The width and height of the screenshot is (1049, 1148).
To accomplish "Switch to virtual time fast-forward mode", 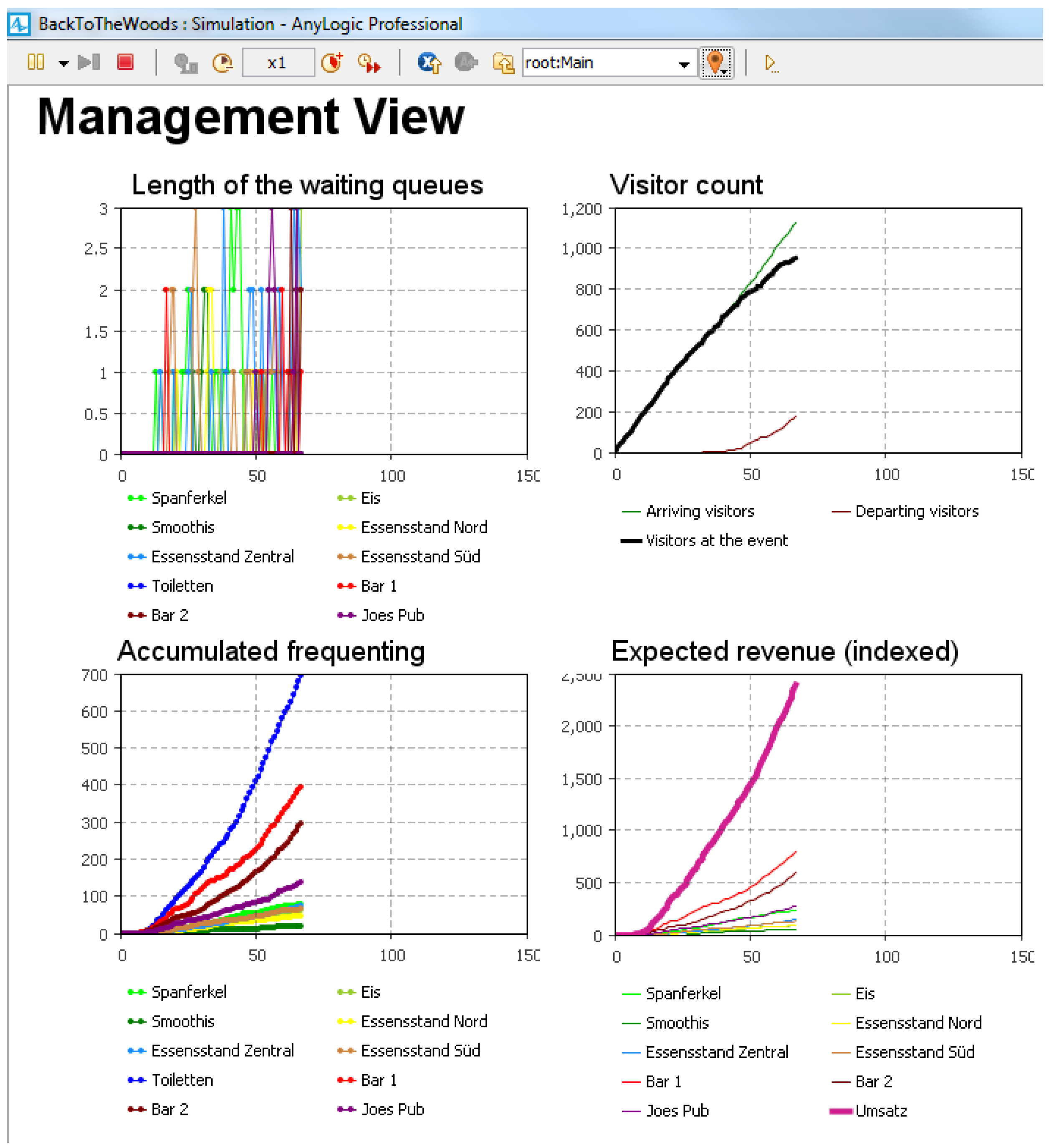I will (x=369, y=63).
